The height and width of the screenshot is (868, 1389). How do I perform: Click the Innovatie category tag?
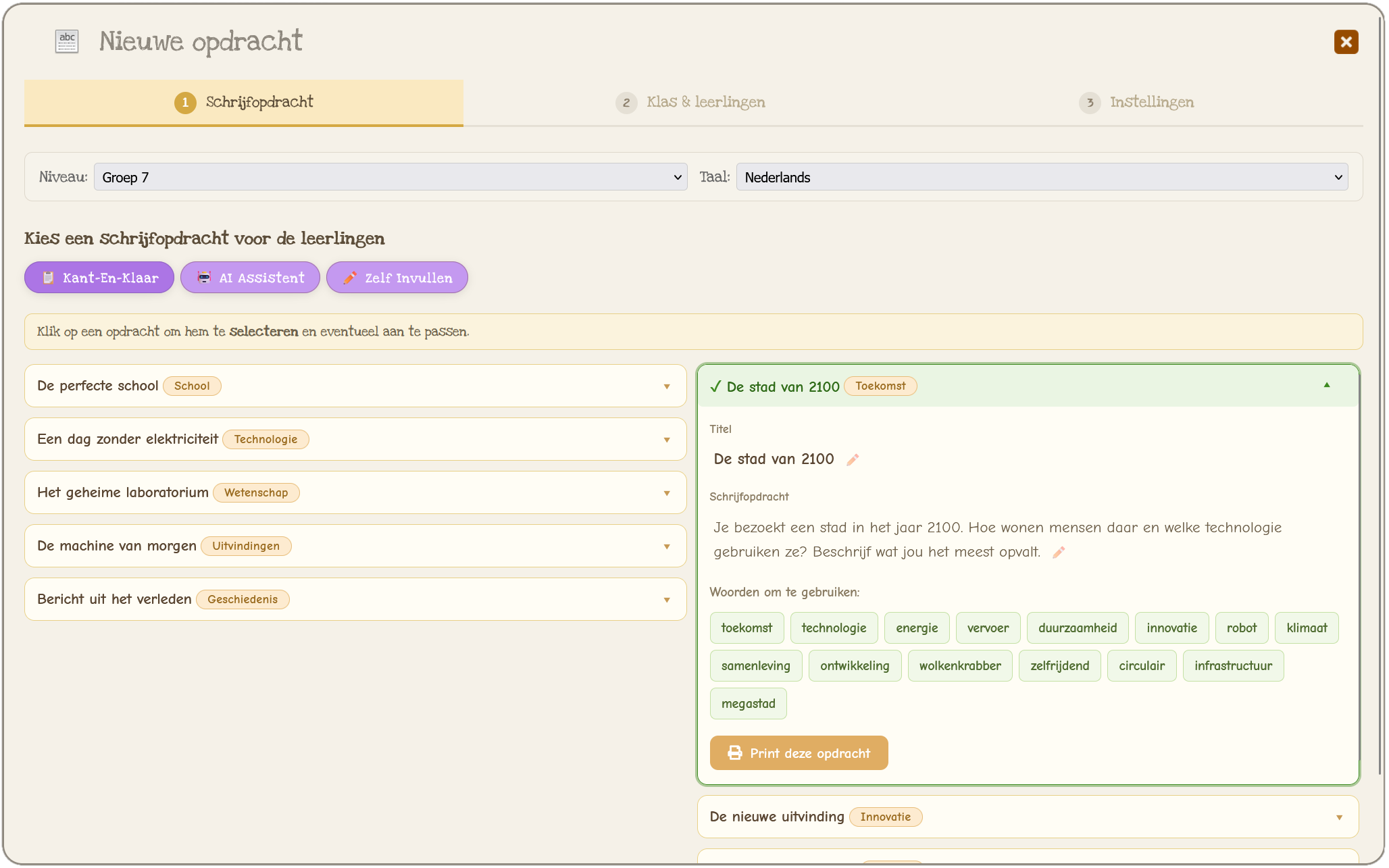point(885,817)
